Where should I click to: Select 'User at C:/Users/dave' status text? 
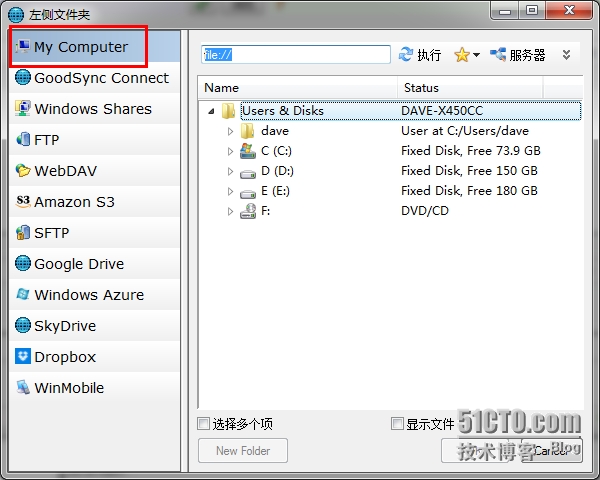click(x=465, y=131)
